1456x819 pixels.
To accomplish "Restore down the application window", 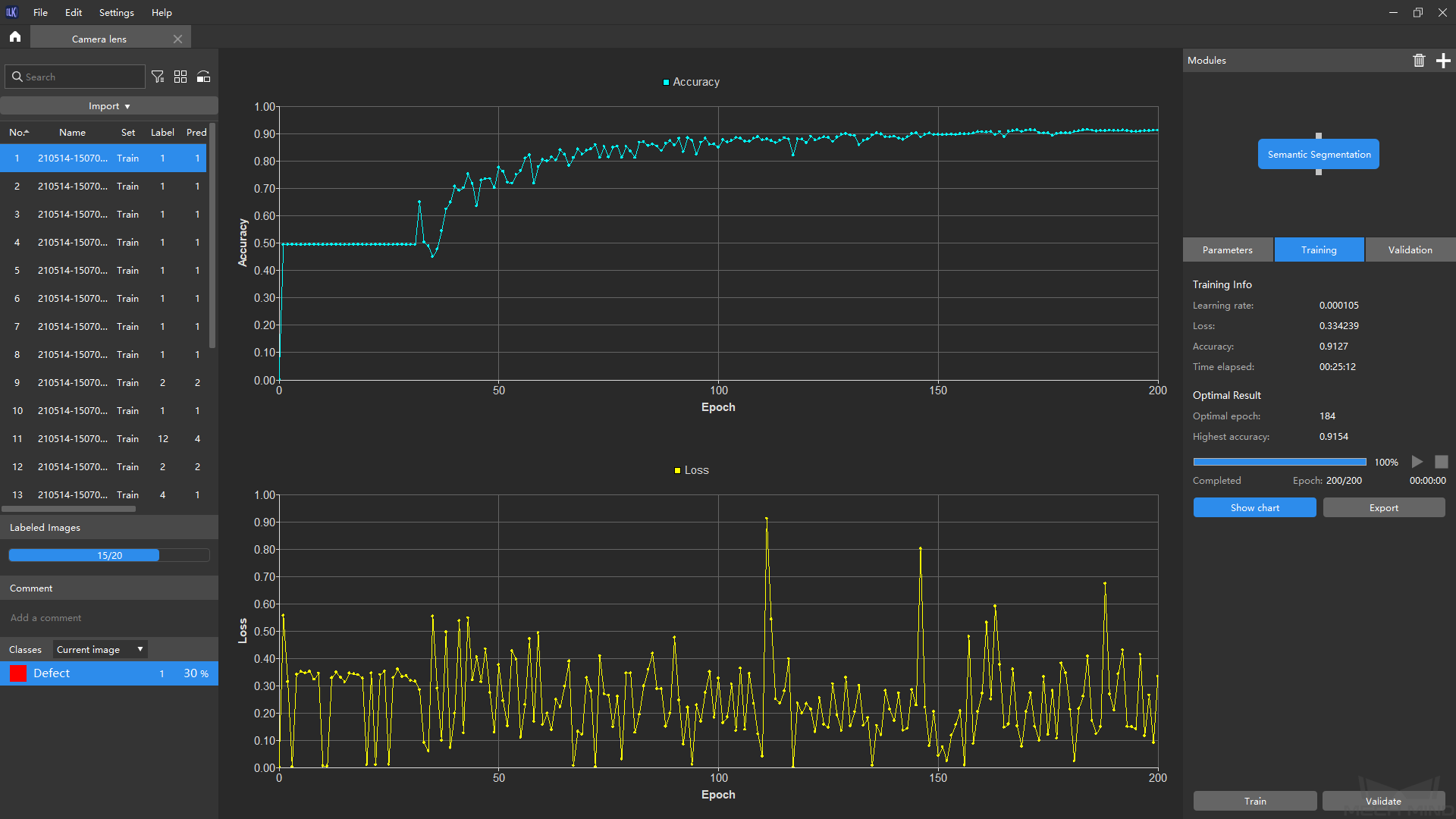I will 1417,12.
